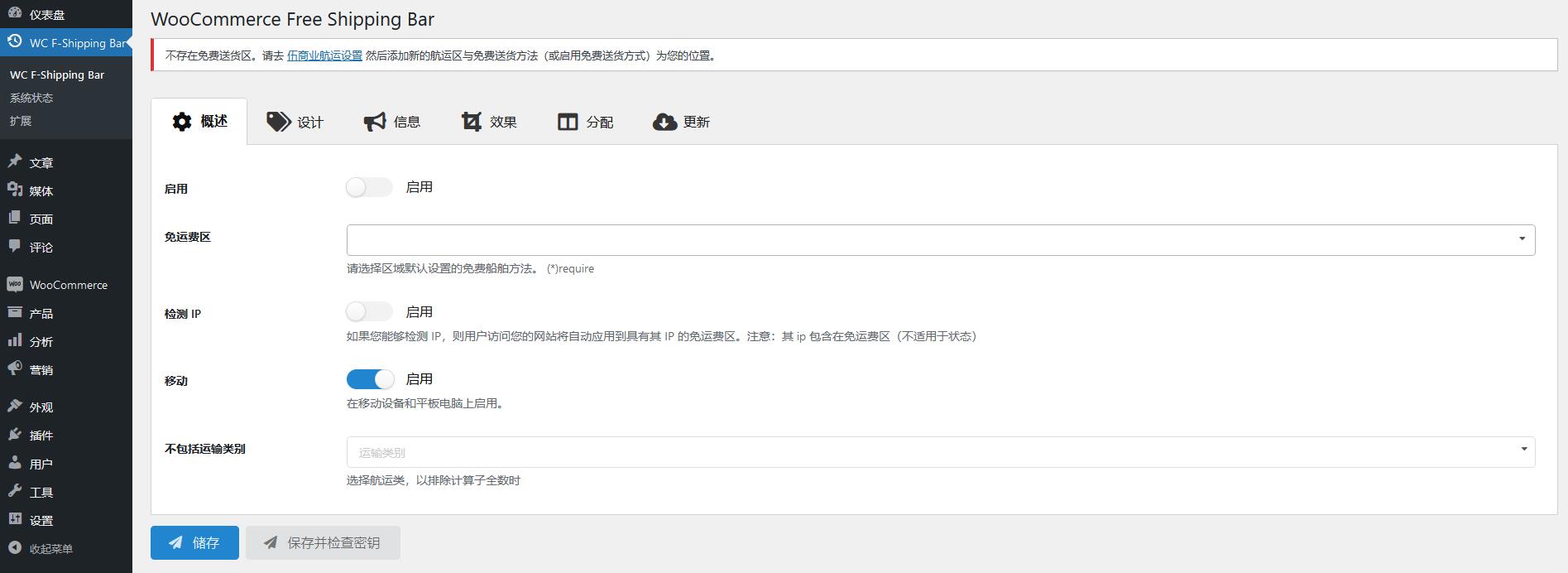Click the person icon beside 用户
This screenshot has height=573, width=1568.
click(x=15, y=463)
